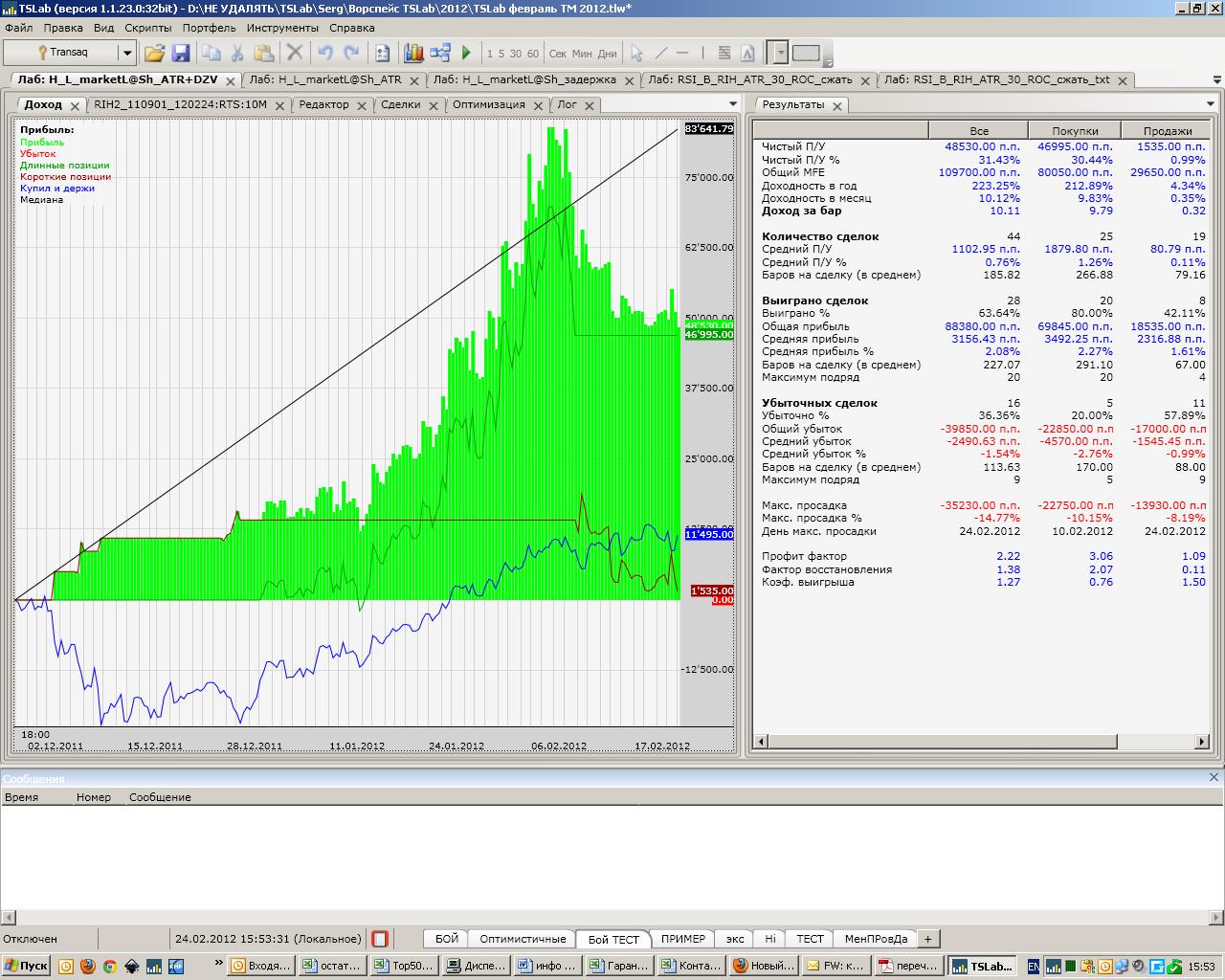Viewport: 1225px width, 980px height.
Task: Click the red connection indicator in status bar
Action: [380, 939]
